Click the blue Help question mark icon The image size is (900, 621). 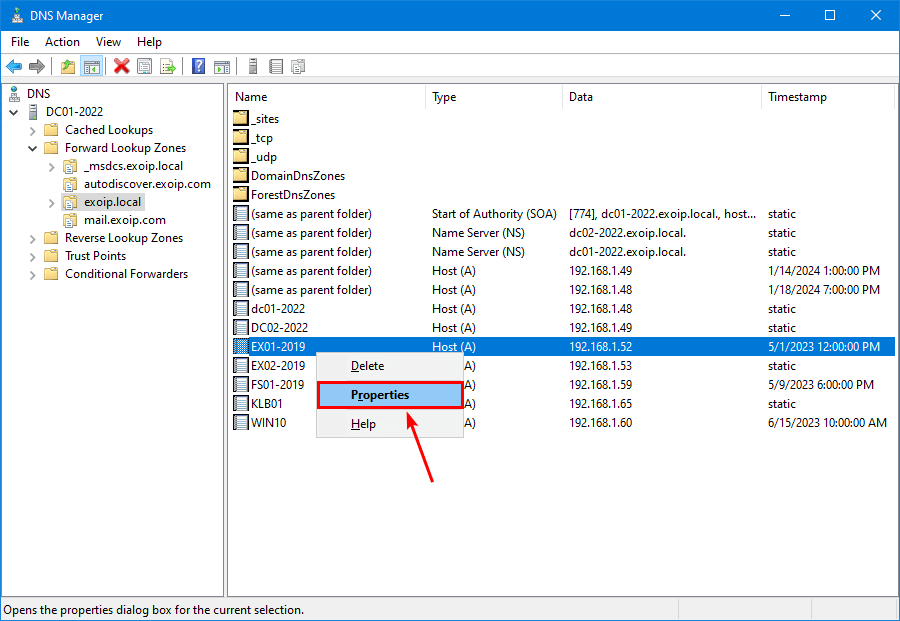[x=199, y=67]
